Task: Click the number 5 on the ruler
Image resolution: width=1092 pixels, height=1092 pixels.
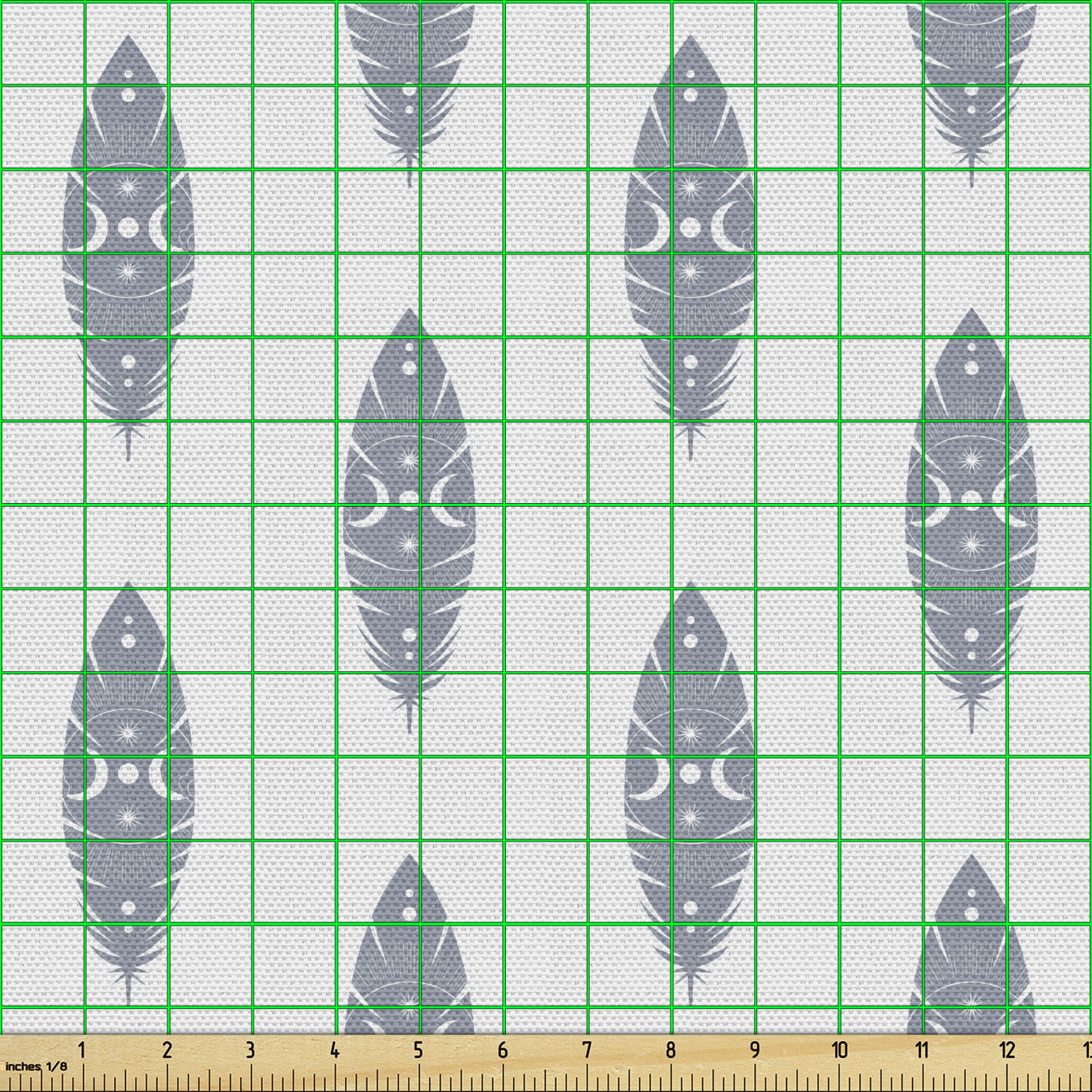Action: click(x=419, y=1051)
